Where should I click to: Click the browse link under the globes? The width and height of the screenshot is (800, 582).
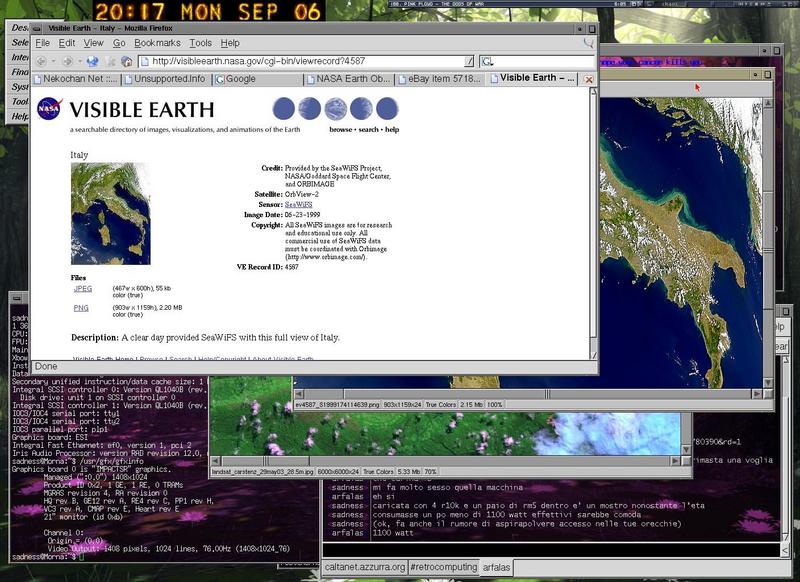pyautogui.click(x=340, y=130)
